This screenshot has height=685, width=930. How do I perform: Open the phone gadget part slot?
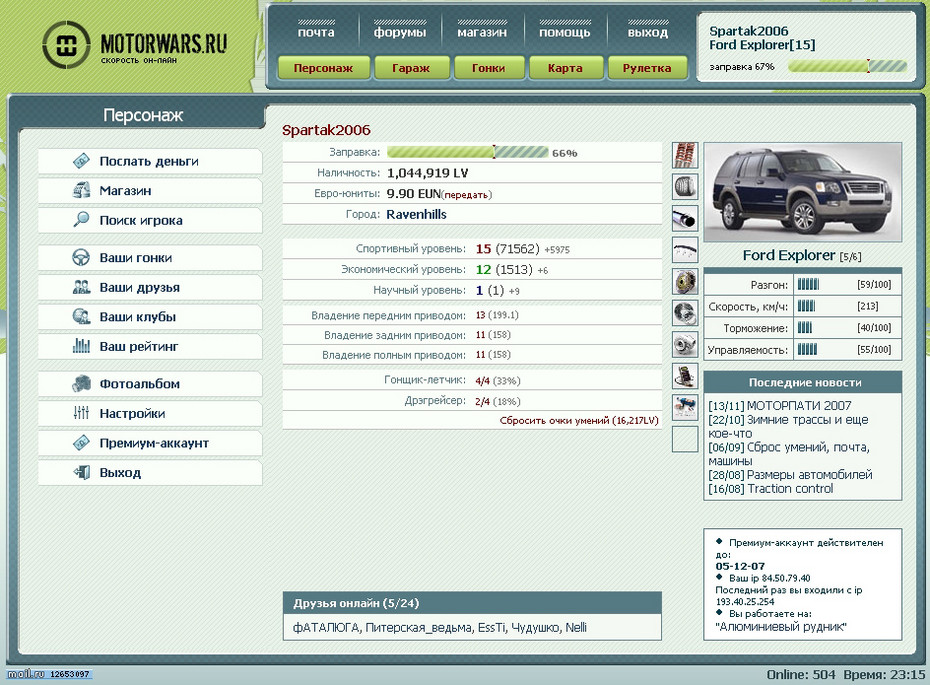tap(685, 376)
